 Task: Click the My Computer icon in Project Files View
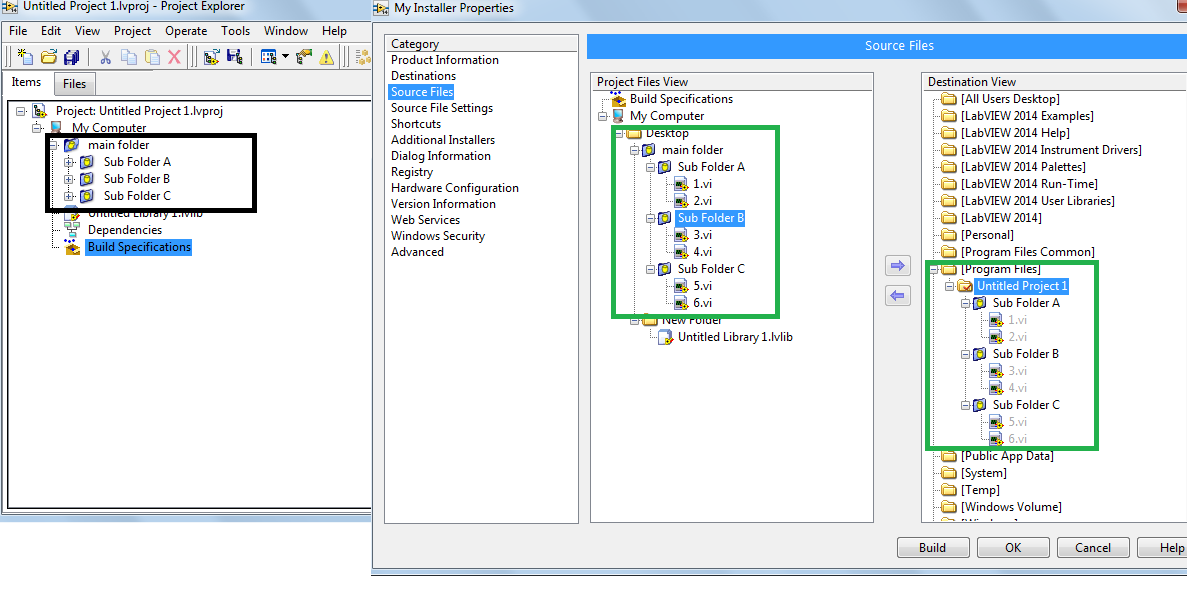click(618, 116)
